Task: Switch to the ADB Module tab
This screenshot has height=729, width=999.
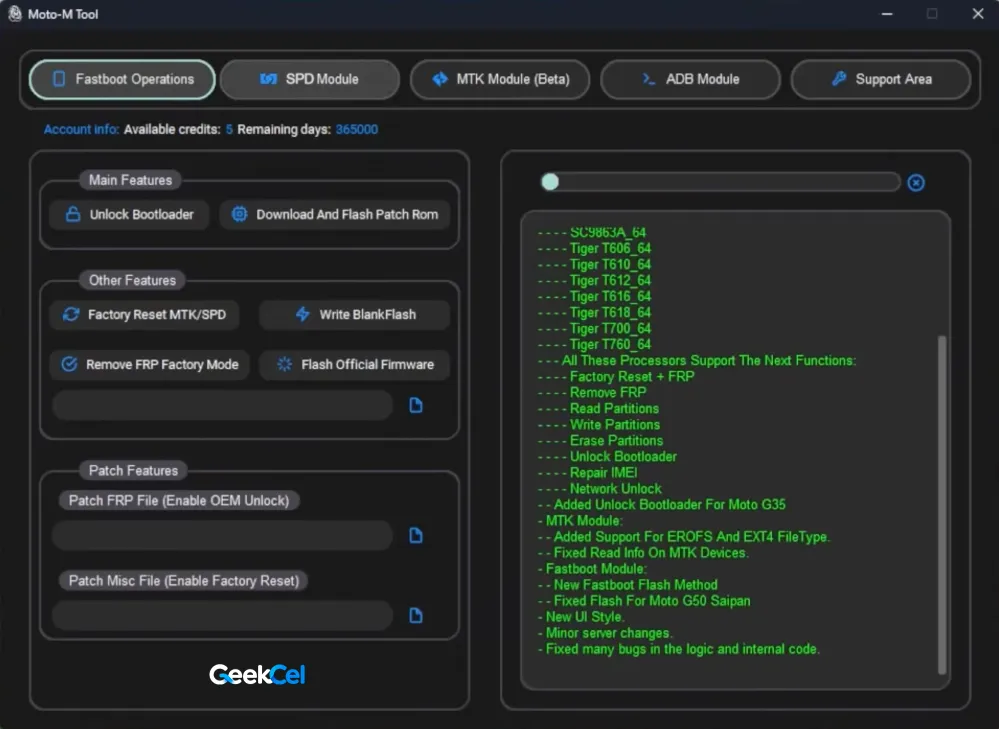Action: 691,80
